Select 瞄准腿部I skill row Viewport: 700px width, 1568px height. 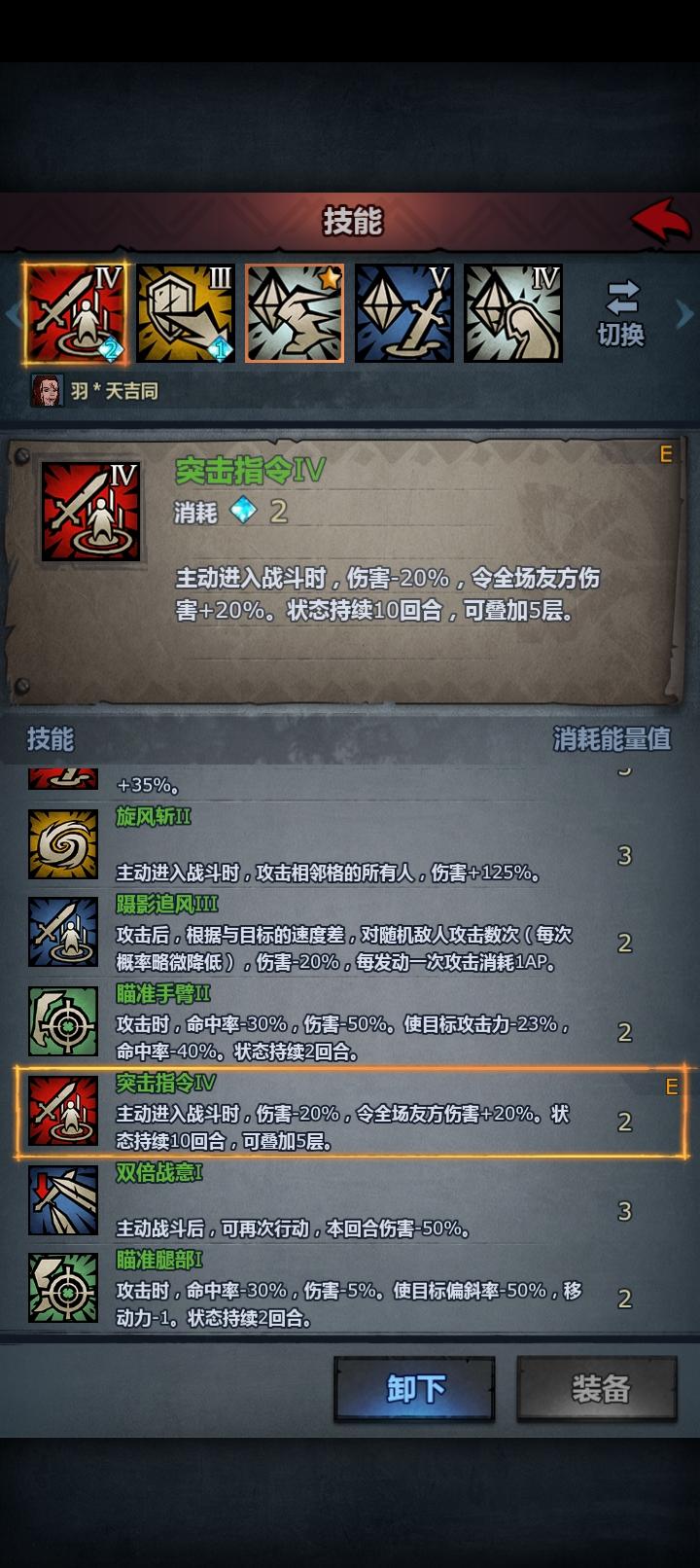pos(350,1289)
